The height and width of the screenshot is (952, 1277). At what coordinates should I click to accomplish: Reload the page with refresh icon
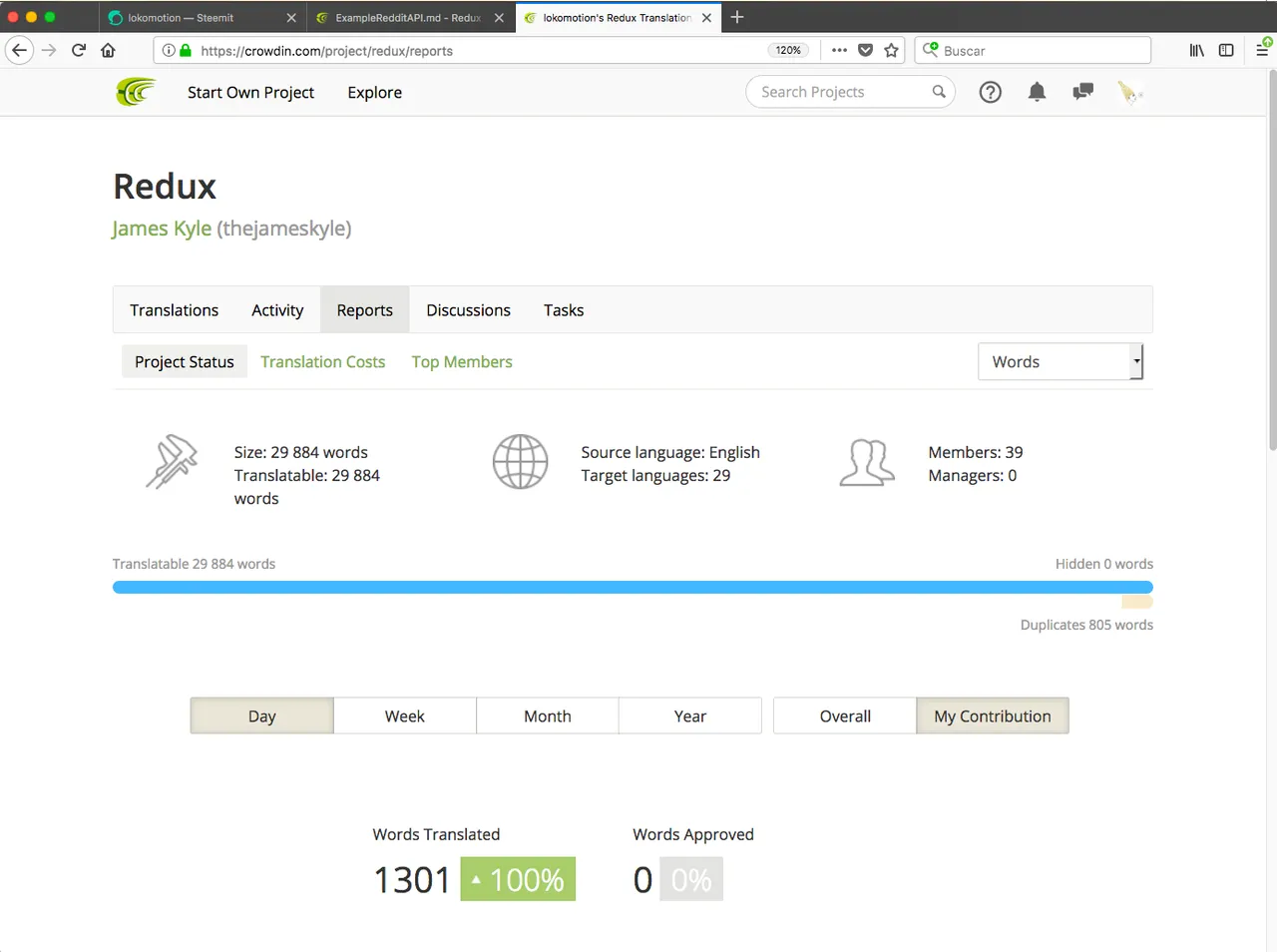[79, 50]
